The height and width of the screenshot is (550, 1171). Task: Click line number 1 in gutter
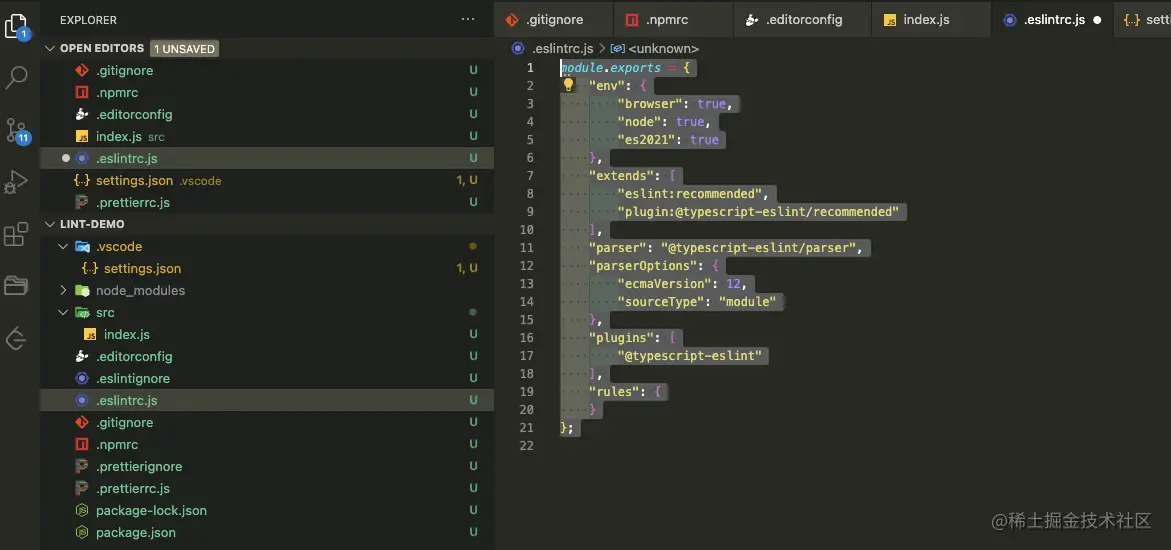530,67
